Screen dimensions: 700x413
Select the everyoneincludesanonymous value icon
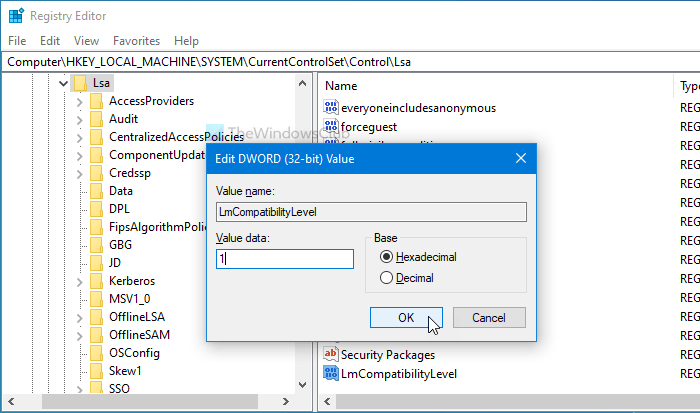point(332,107)
